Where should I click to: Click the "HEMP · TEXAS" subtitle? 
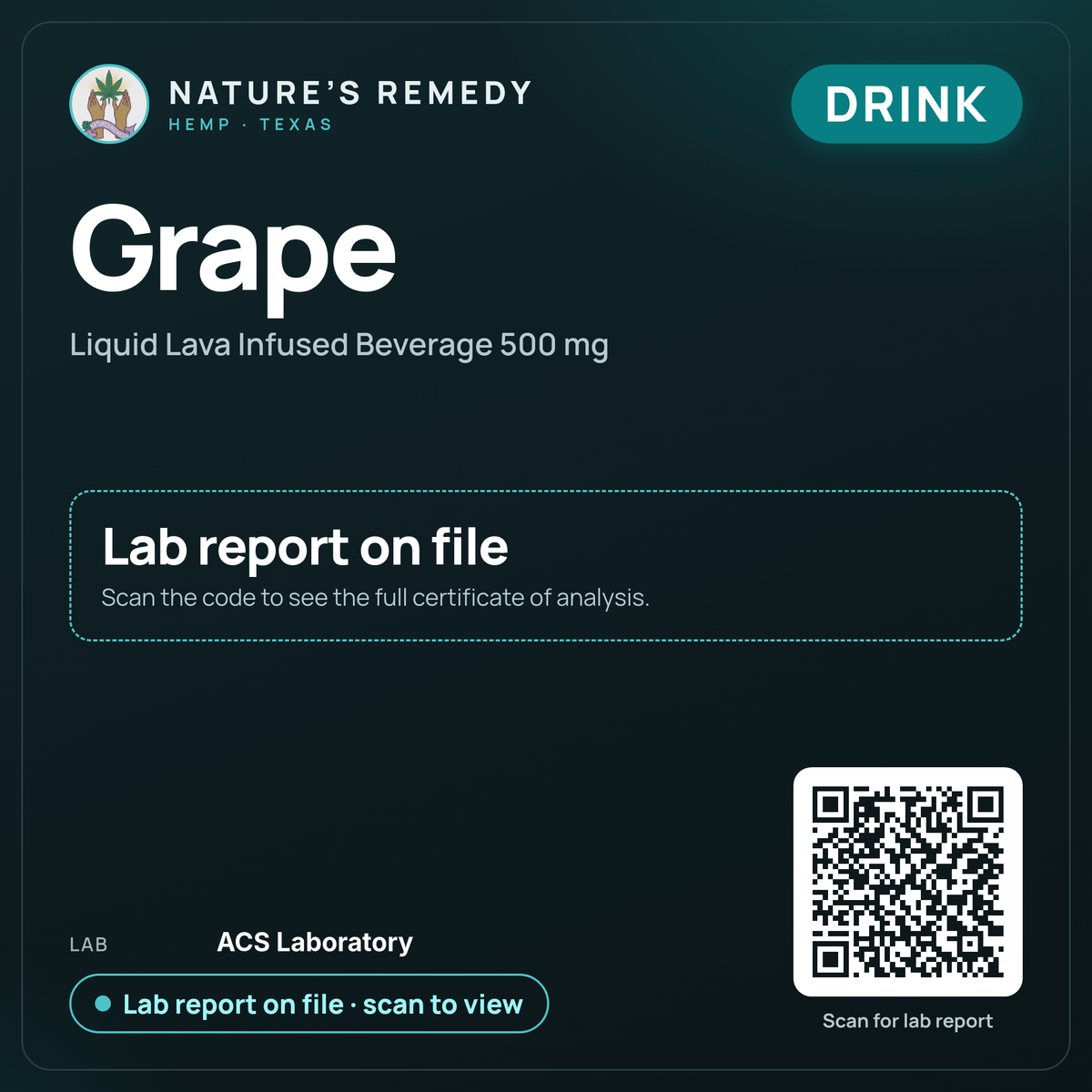click(250, 125)
